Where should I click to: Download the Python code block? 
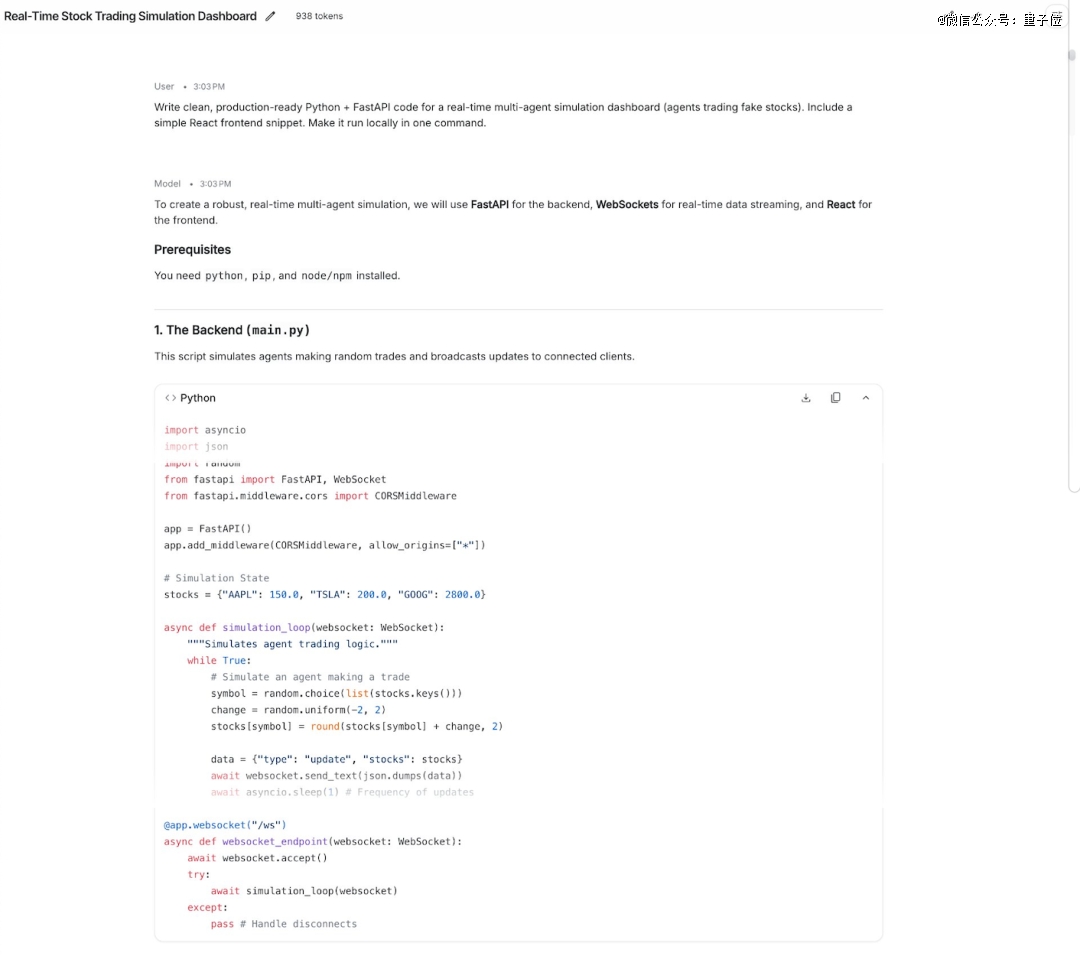(806, 398)
